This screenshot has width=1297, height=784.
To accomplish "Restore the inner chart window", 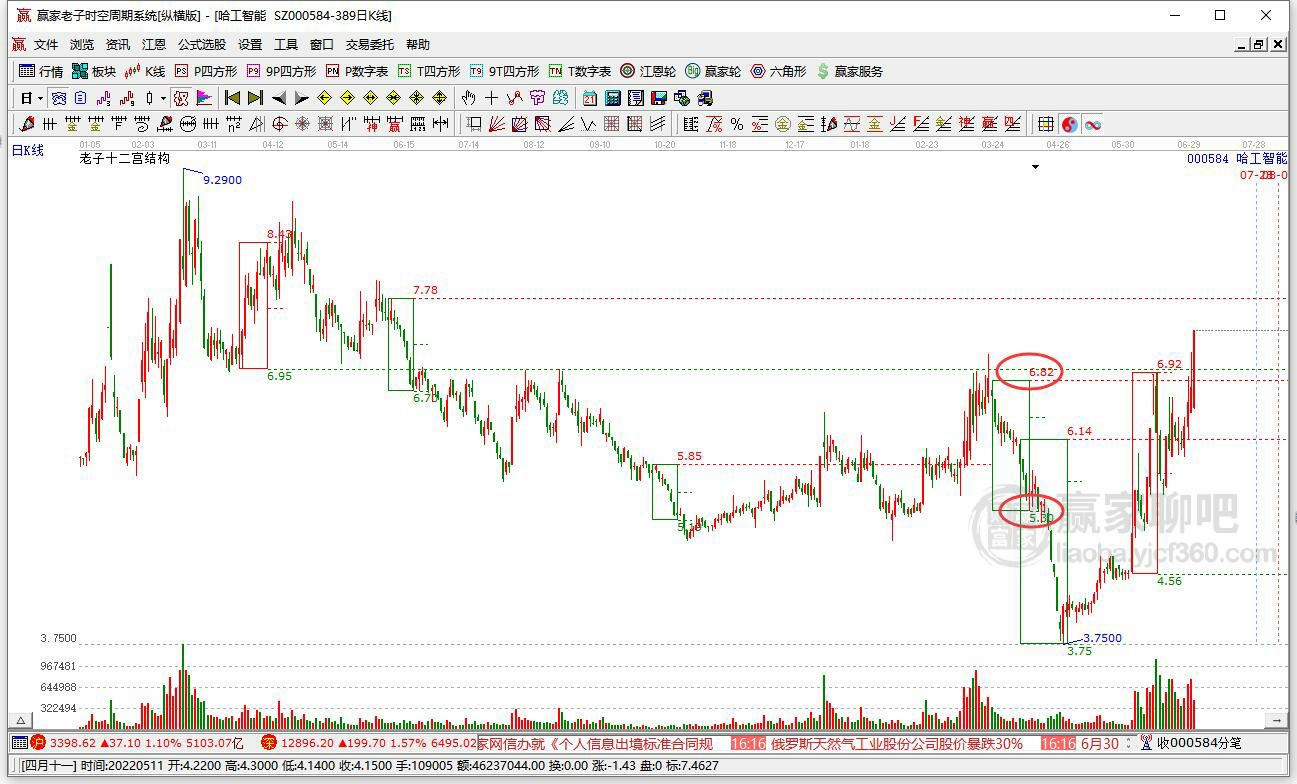I will (x=1258, y=44).
